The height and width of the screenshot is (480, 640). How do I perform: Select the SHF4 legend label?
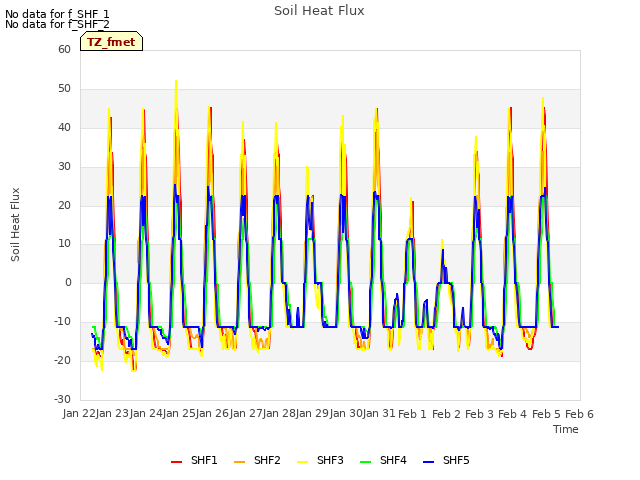coord(393,460)
